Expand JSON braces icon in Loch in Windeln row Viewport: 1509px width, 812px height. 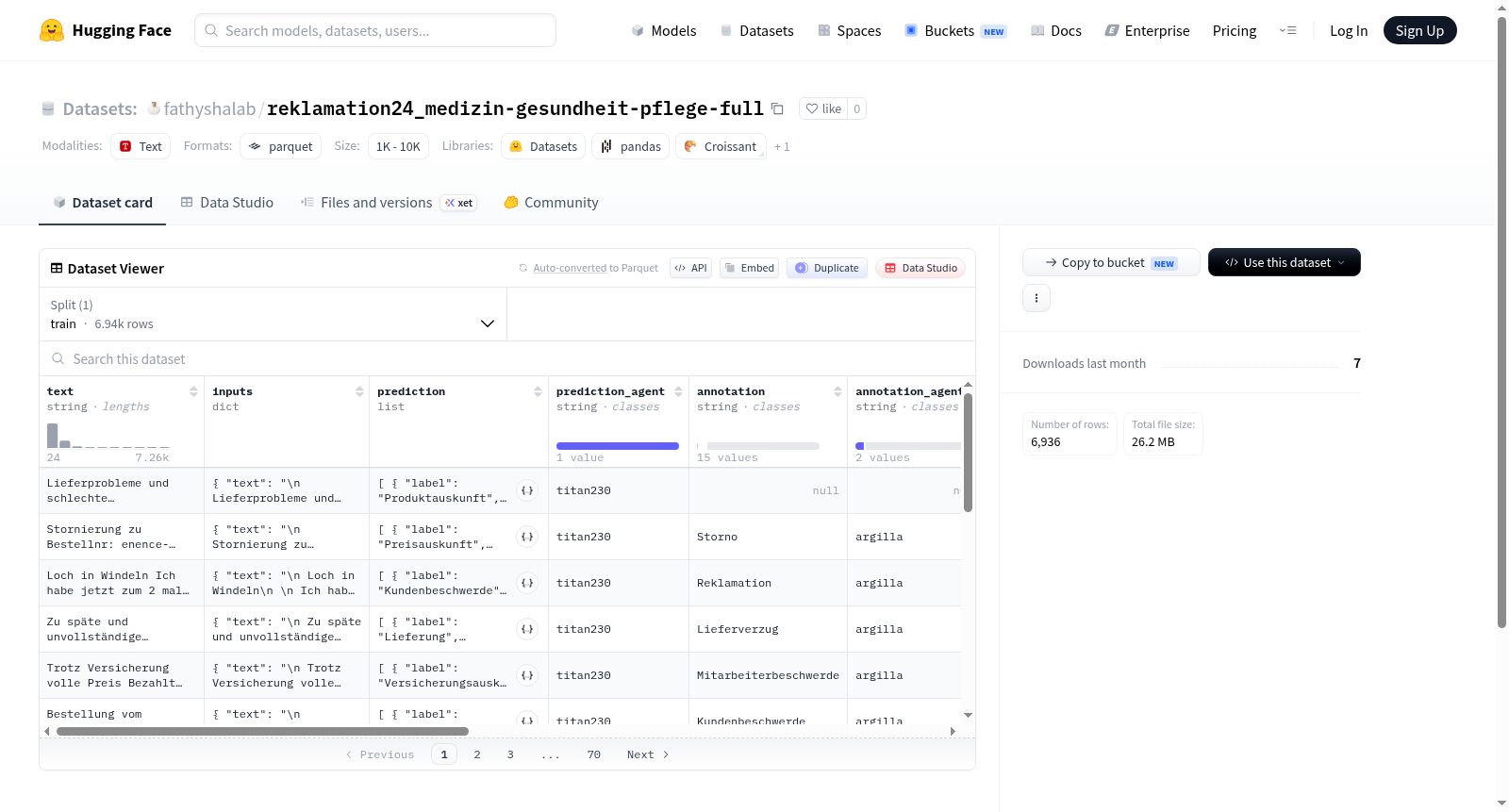click(527, 583)
